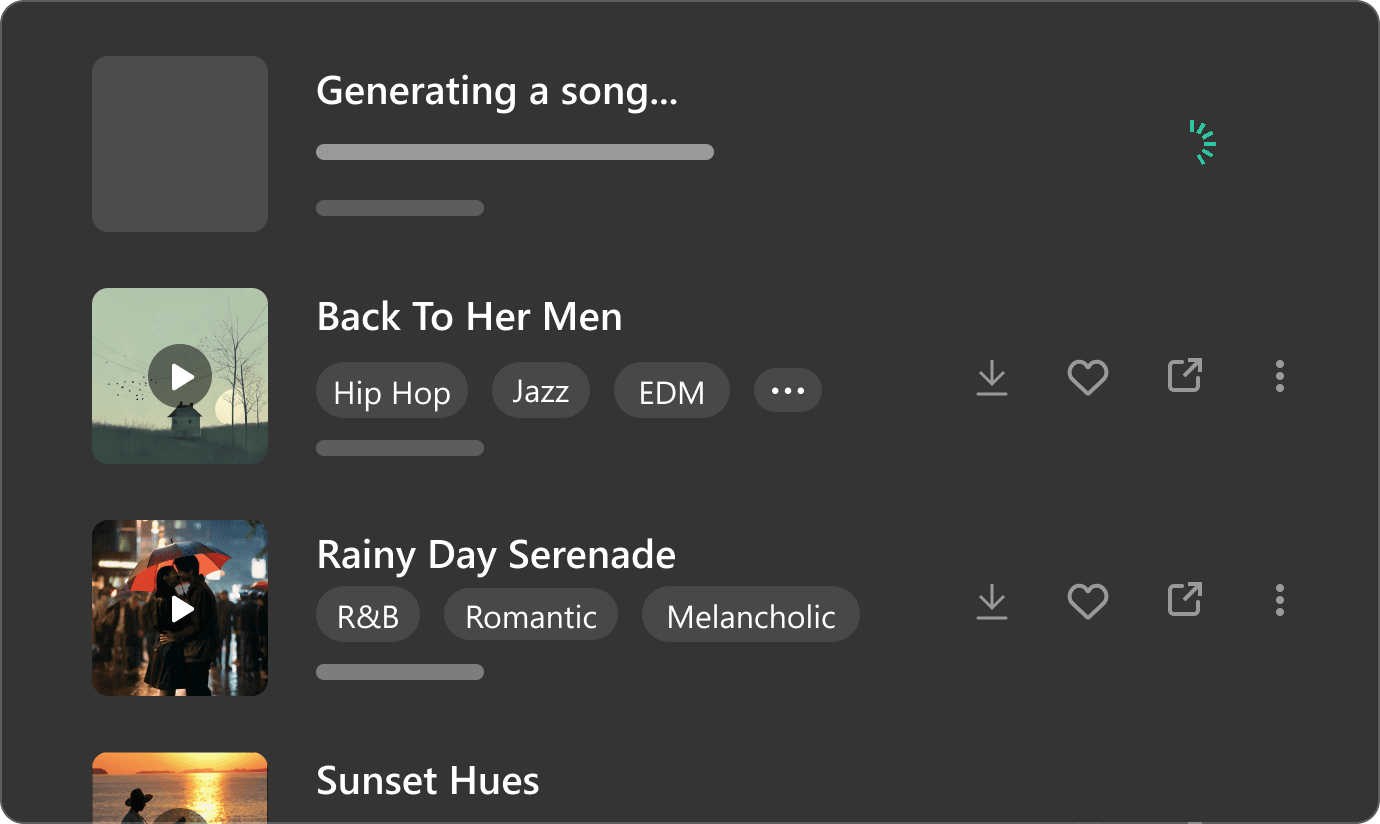Play Back To Her Men from the cover art
The height and width of the screenshot is (824, 1380).
[180, 376]
